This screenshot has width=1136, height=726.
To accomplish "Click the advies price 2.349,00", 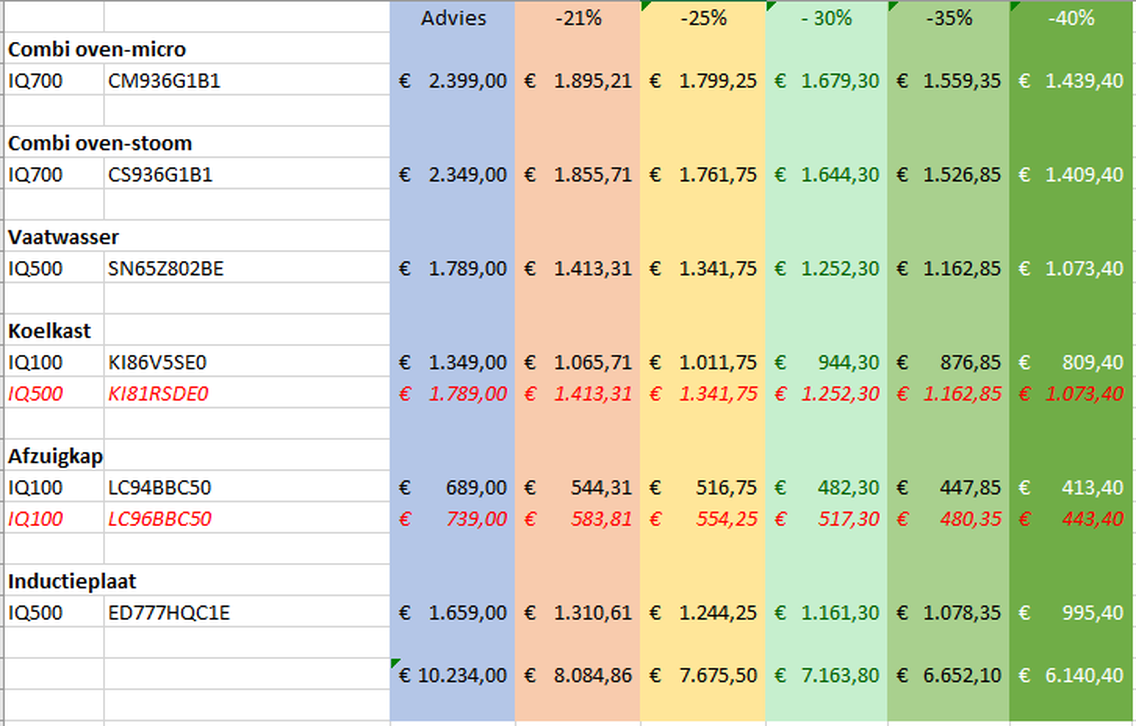I will click(x=453, y=175).
